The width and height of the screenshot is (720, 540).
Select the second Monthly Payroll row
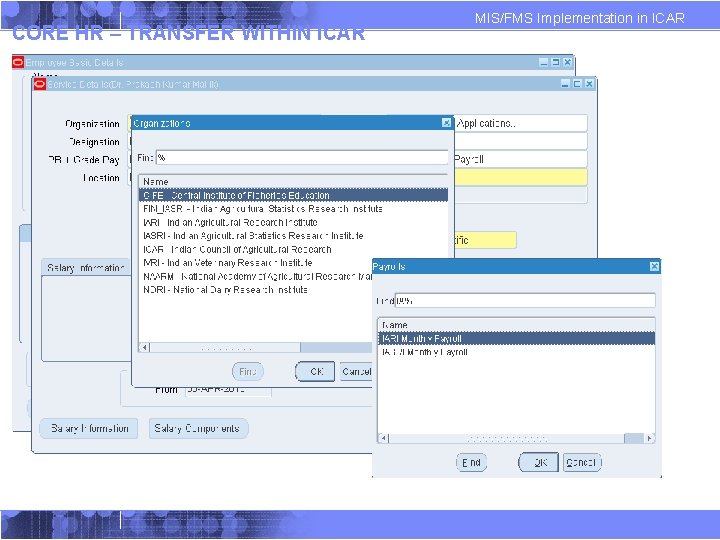point(516,352)
